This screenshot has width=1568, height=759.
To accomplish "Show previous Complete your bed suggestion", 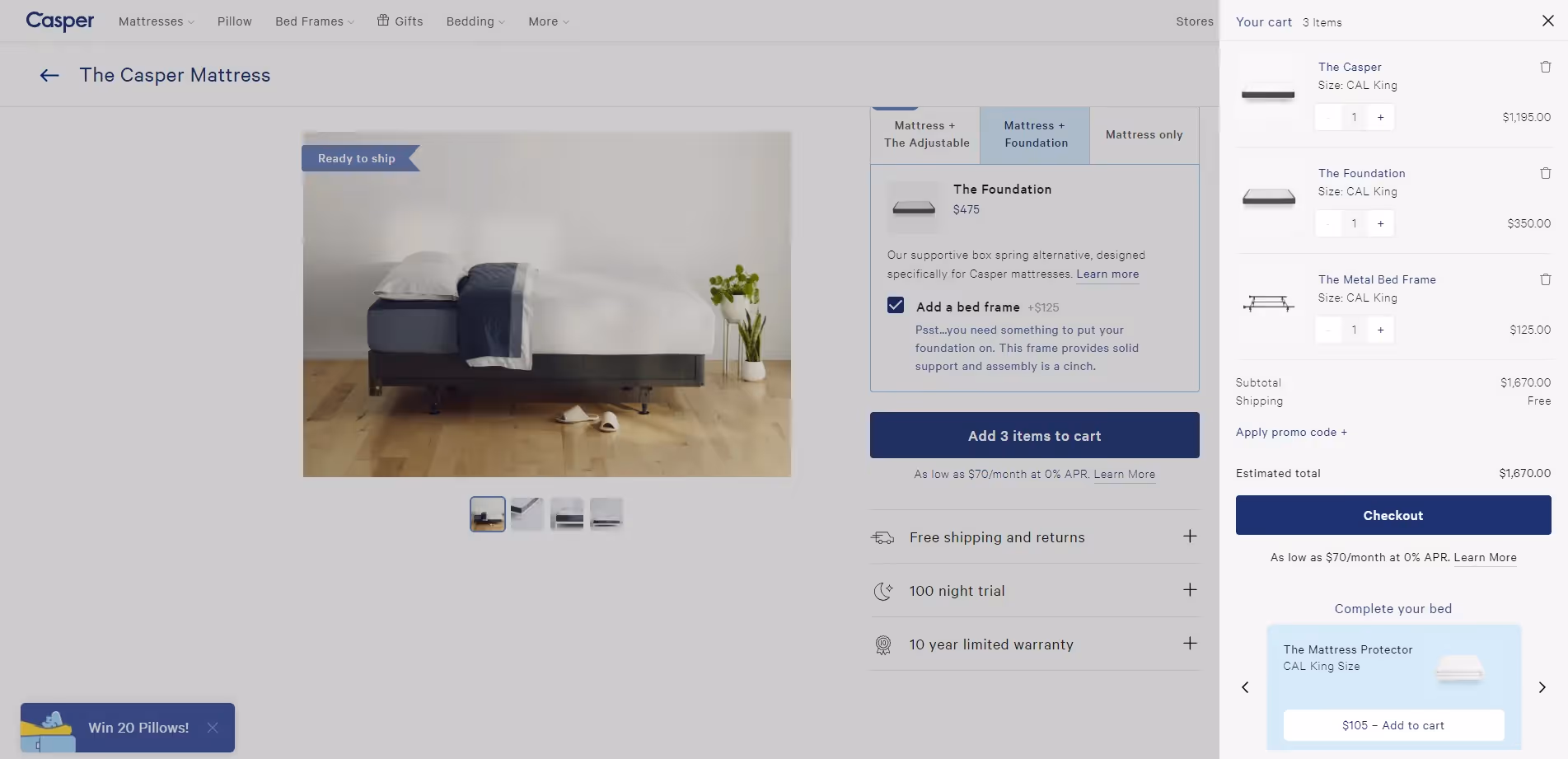I will tap(1245, 687).
